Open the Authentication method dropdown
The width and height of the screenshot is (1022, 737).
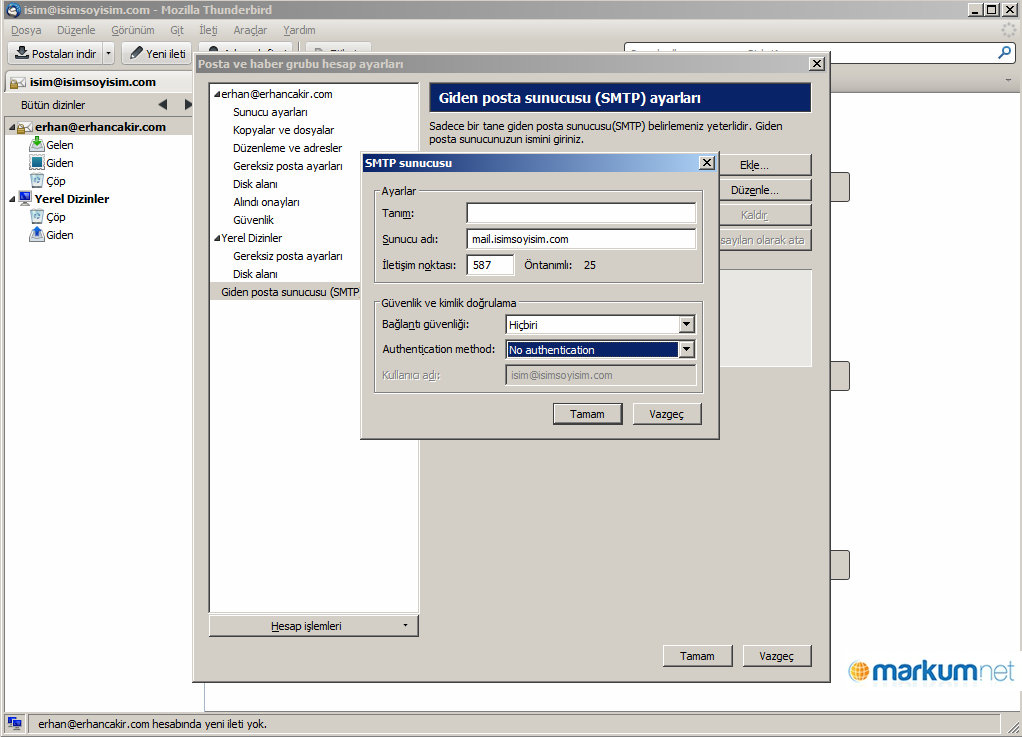tap(686, 350)
